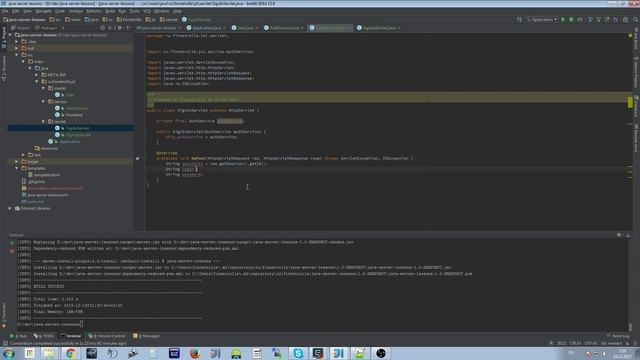Switch to Application.java editor tab
This screenshot has width=640, height=360.
click(206, 28)
